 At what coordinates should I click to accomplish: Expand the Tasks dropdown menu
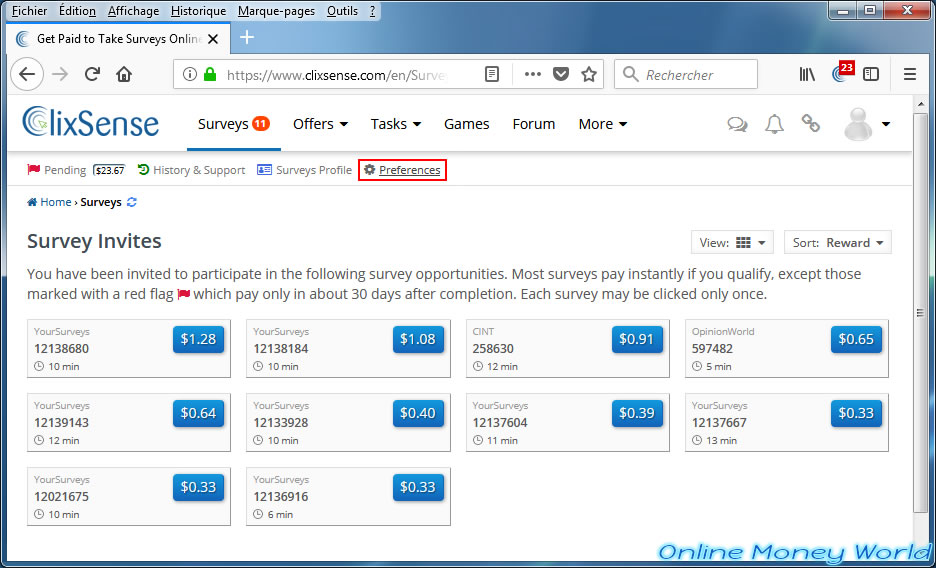(396, 124)
